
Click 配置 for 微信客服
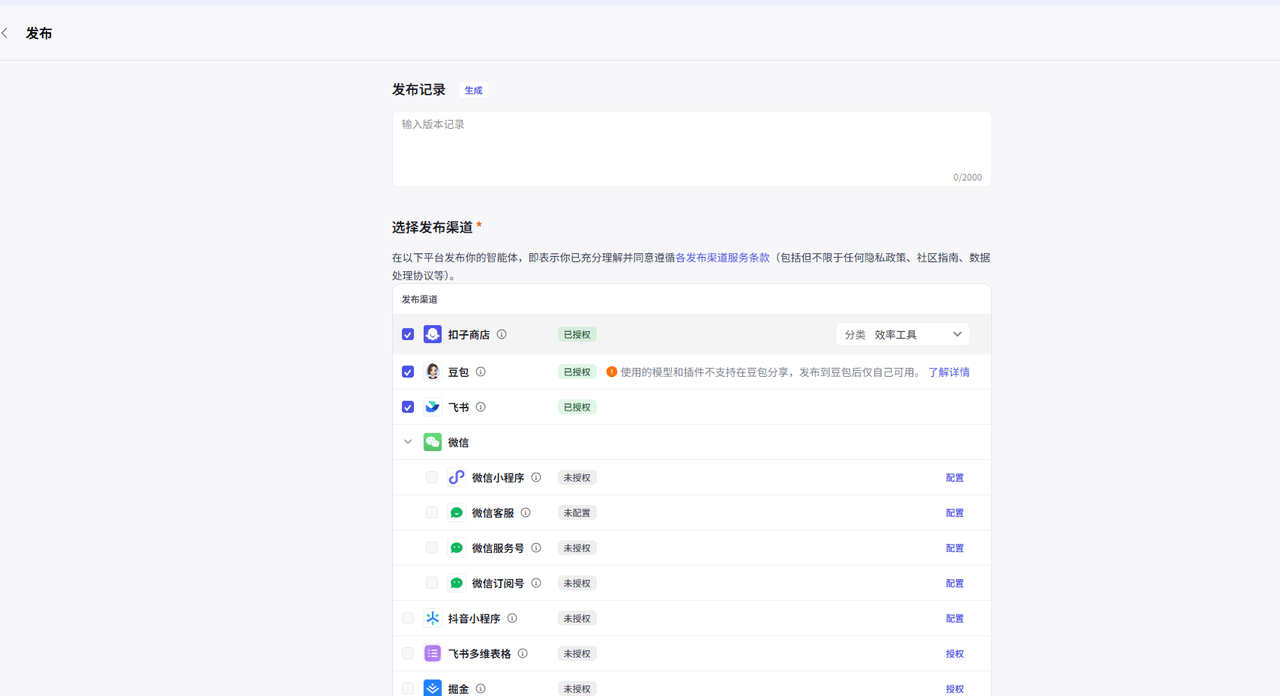click(x=955, y=513)
